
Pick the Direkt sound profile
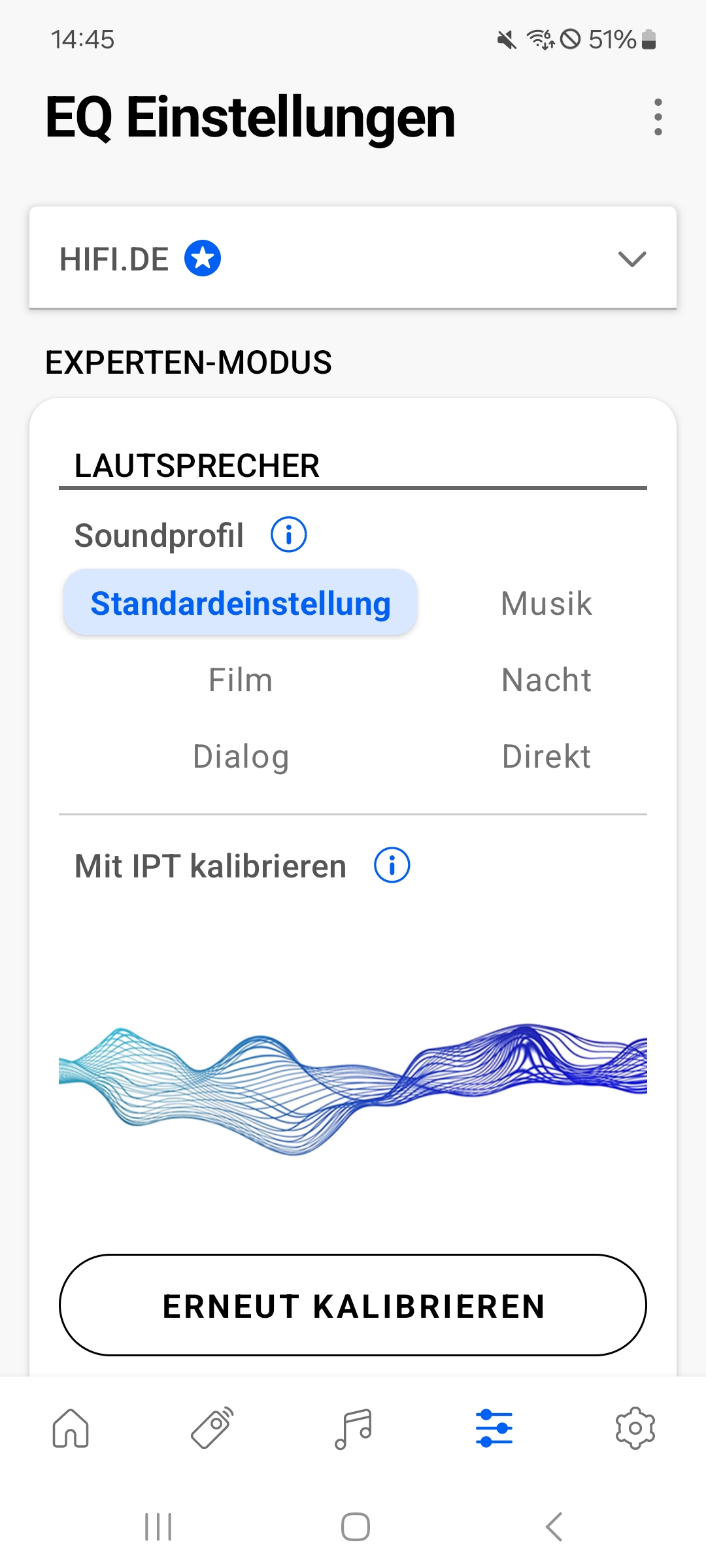point(546,756)
